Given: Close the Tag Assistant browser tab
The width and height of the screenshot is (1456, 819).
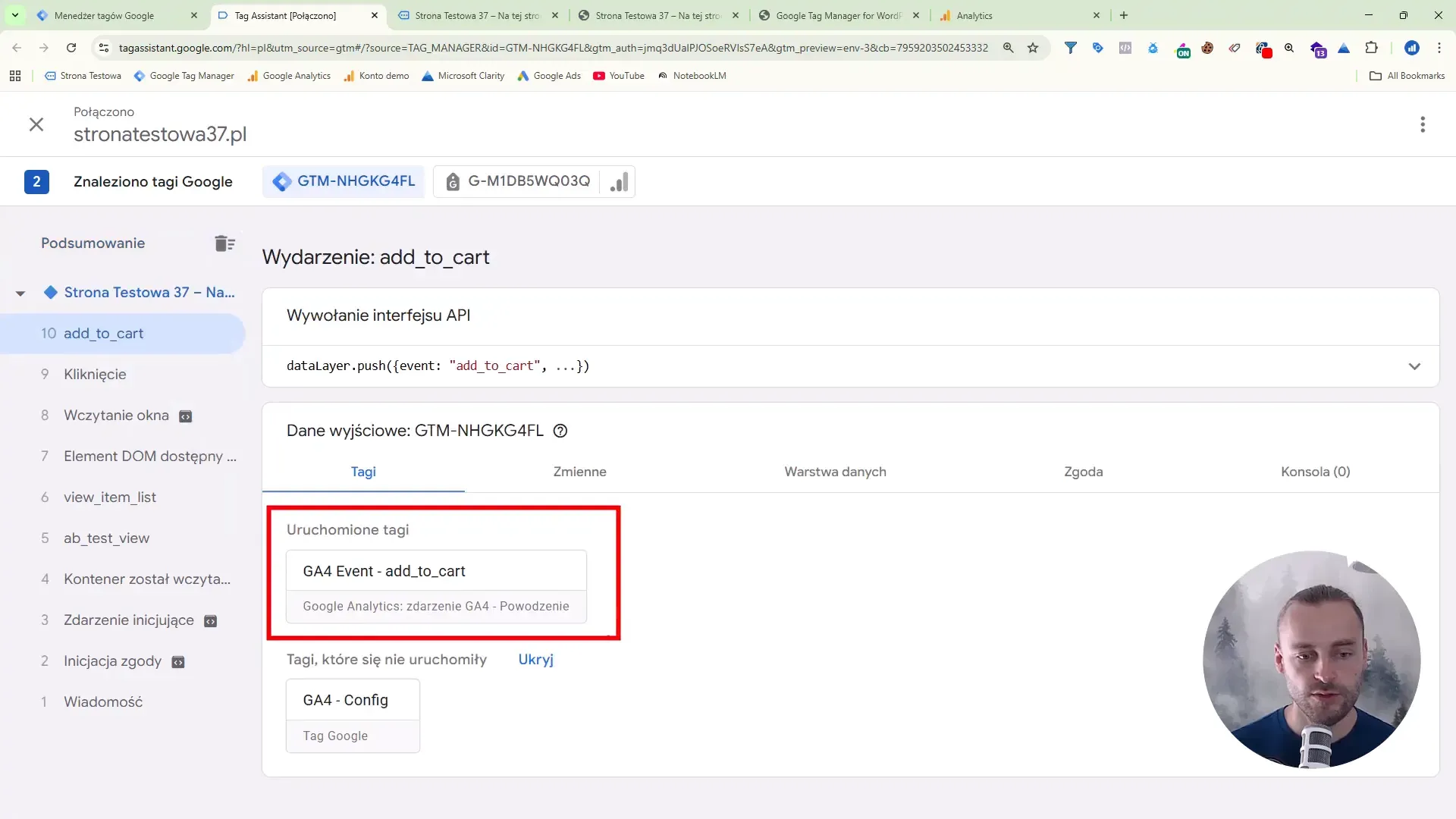Looking at the screenshot, I should pyautogui.click(x=375, y=15).
